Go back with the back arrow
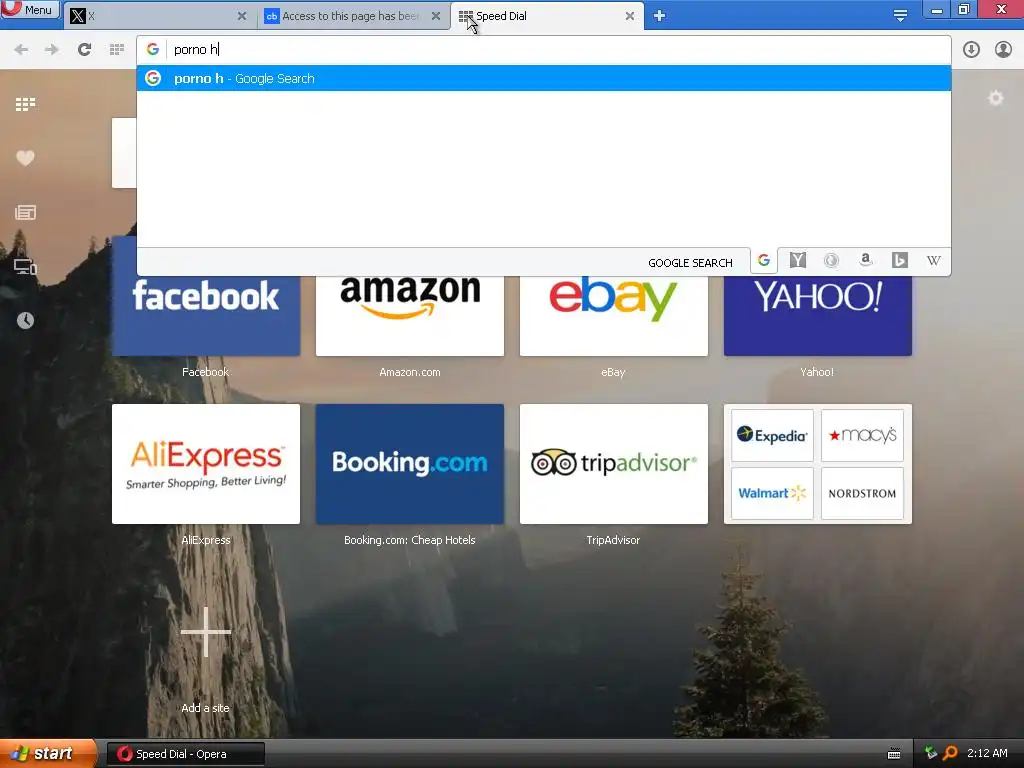Image resolution: width=1024 pixels, height=768 pixels. [x=21, y=49]
